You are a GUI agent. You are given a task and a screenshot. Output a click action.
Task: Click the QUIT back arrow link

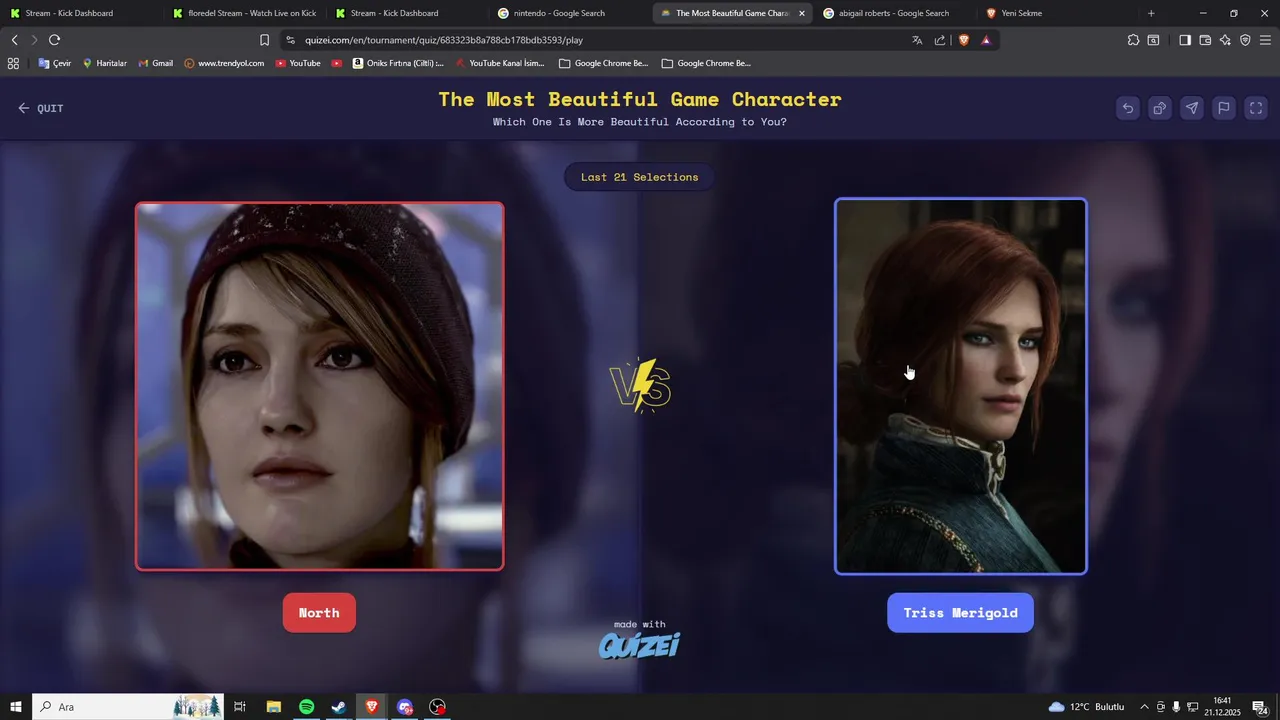coord(40,108)
